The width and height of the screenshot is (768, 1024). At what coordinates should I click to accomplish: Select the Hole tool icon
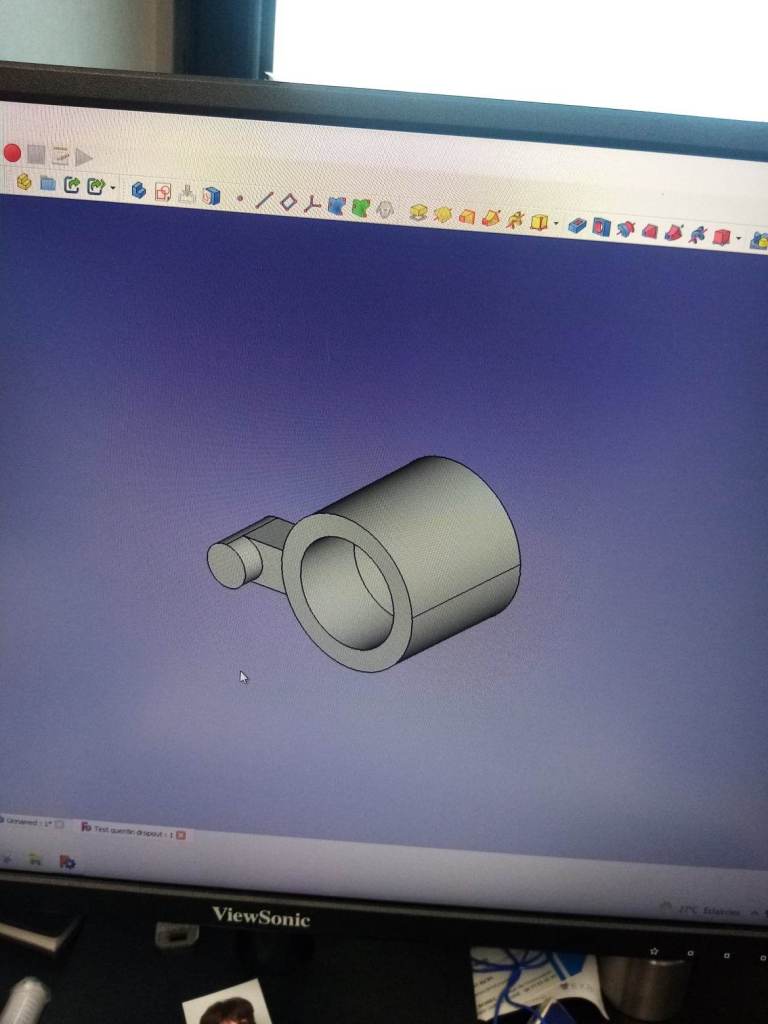(601, 228)
